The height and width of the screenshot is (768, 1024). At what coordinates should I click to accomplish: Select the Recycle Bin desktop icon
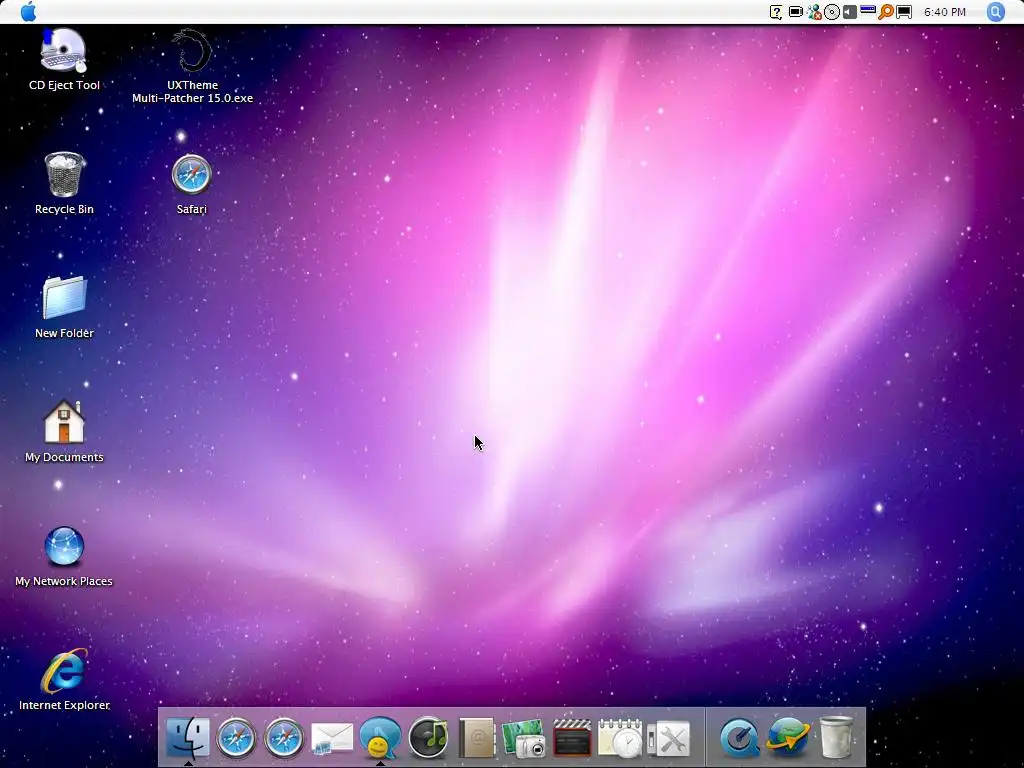click(x=64, y=174)
